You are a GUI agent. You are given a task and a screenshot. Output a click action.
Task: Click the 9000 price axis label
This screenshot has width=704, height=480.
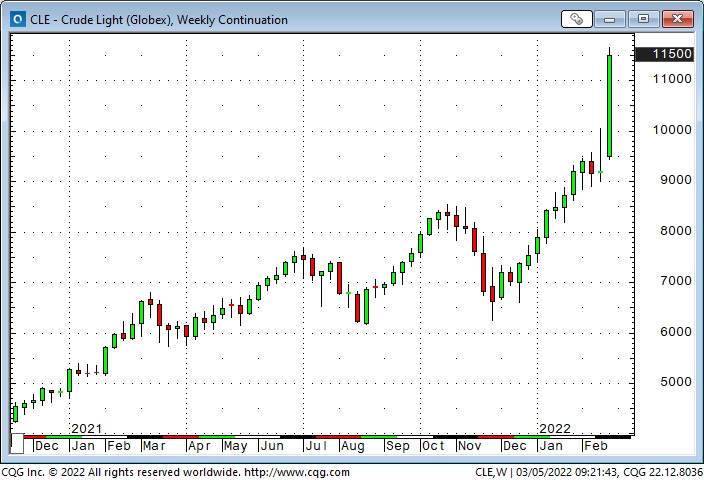[x=676, y=180]
